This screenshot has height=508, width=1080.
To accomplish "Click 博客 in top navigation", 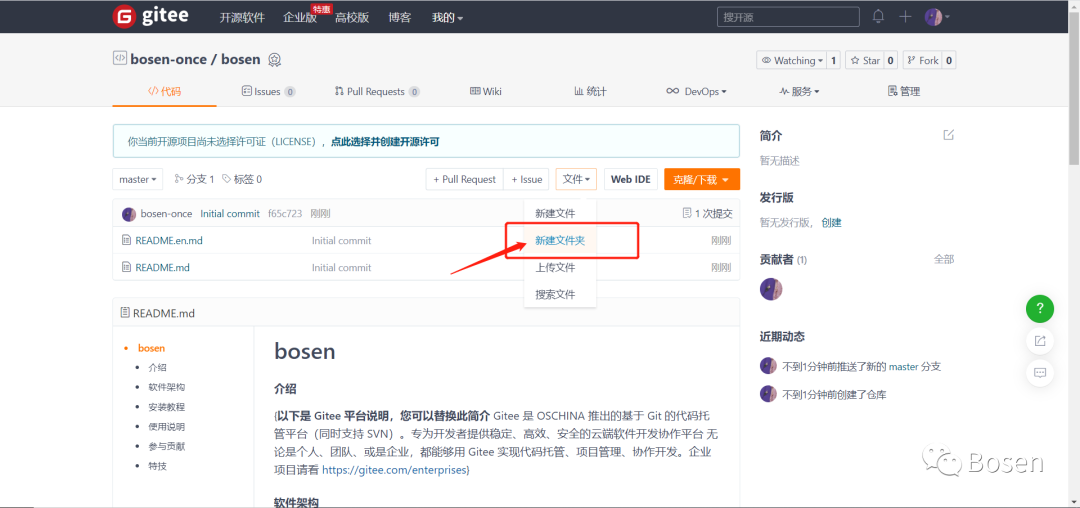I will tap(399, 18).
